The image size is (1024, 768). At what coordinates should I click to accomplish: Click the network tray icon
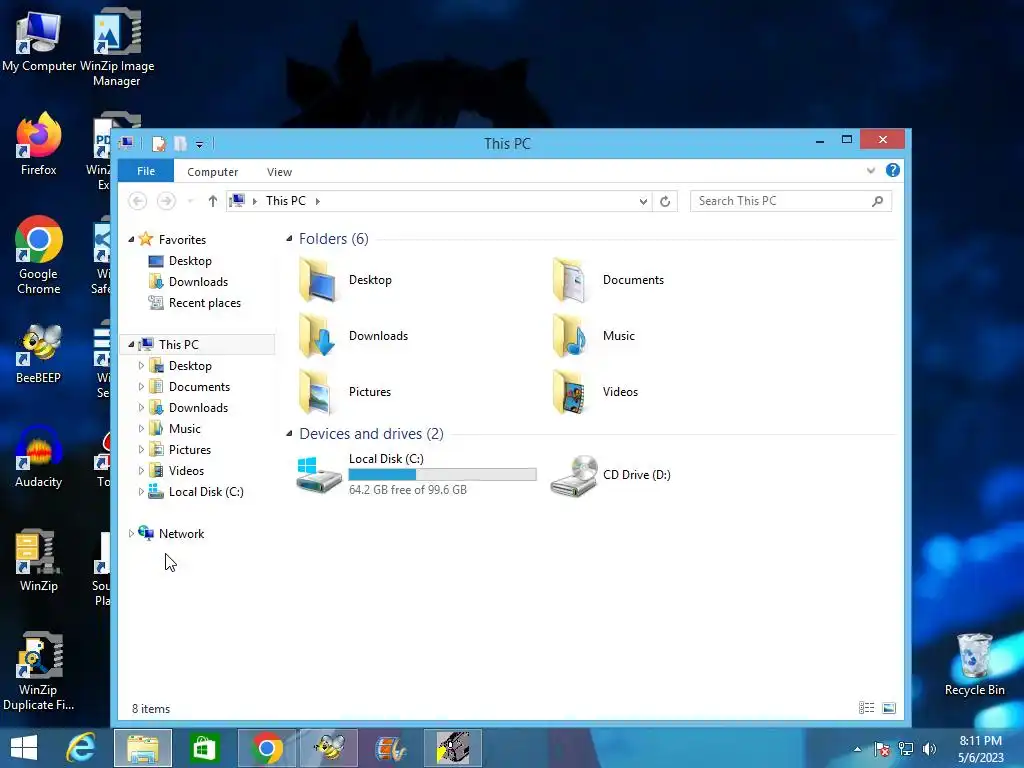tap(906, 749)
